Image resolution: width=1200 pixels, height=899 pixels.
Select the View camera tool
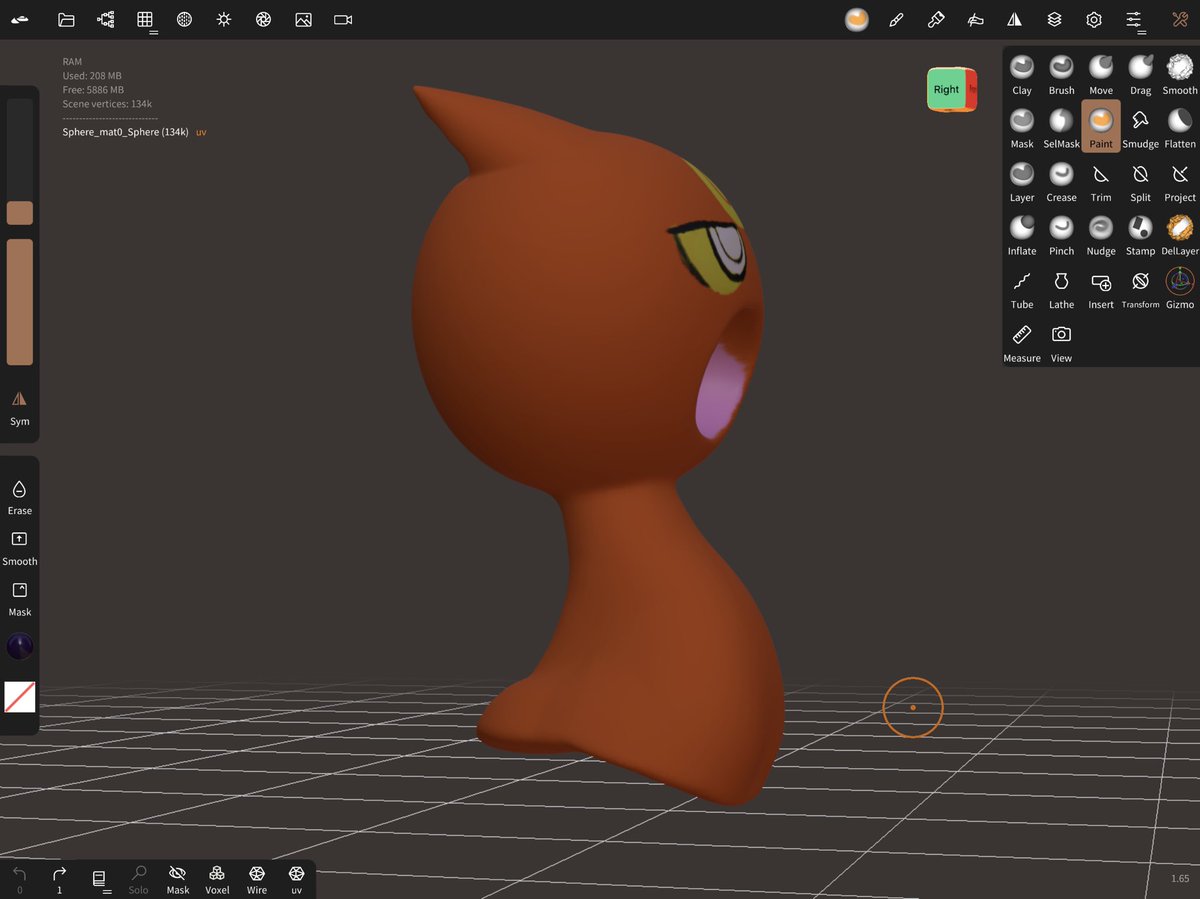pyautogui.click(x=1061, y=343)
